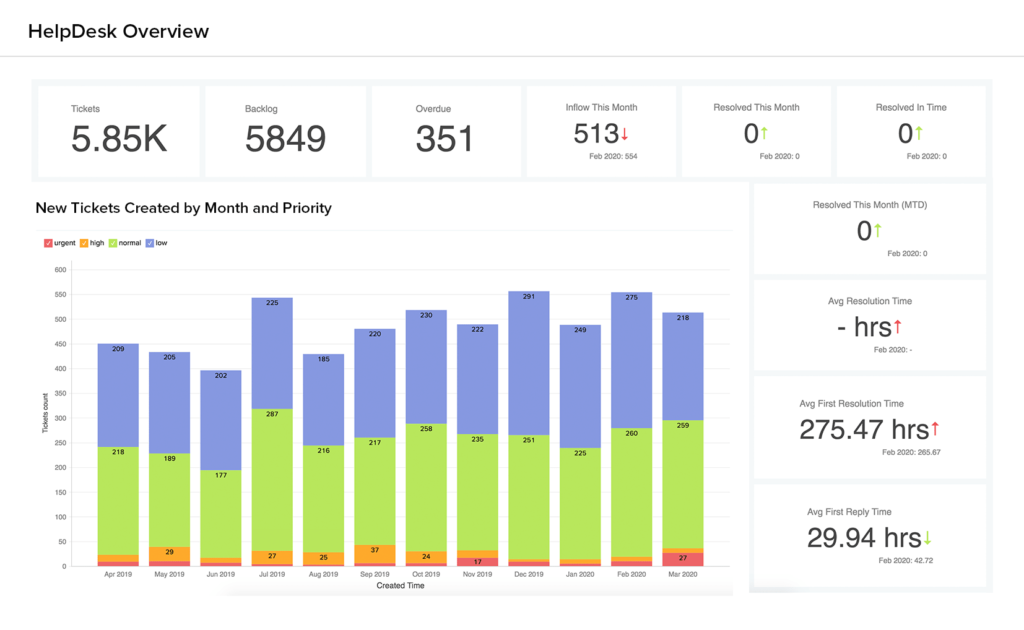This screenshot has width=1024, height=630.
Task: Open the Backlog 5849 widget
Action: pyautogui.click(x=285, y=131)
